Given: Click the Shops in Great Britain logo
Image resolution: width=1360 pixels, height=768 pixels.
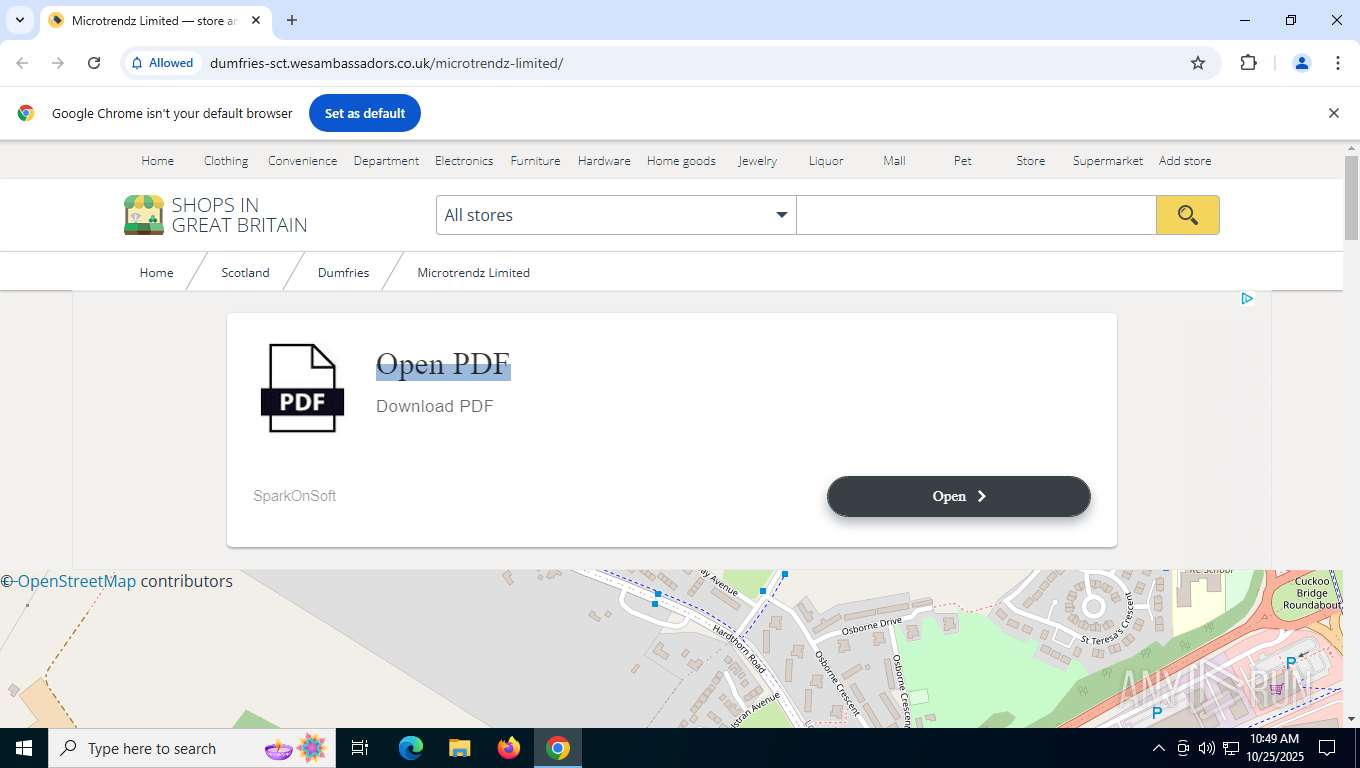Looking at the screenshot, I should (216, 215).
